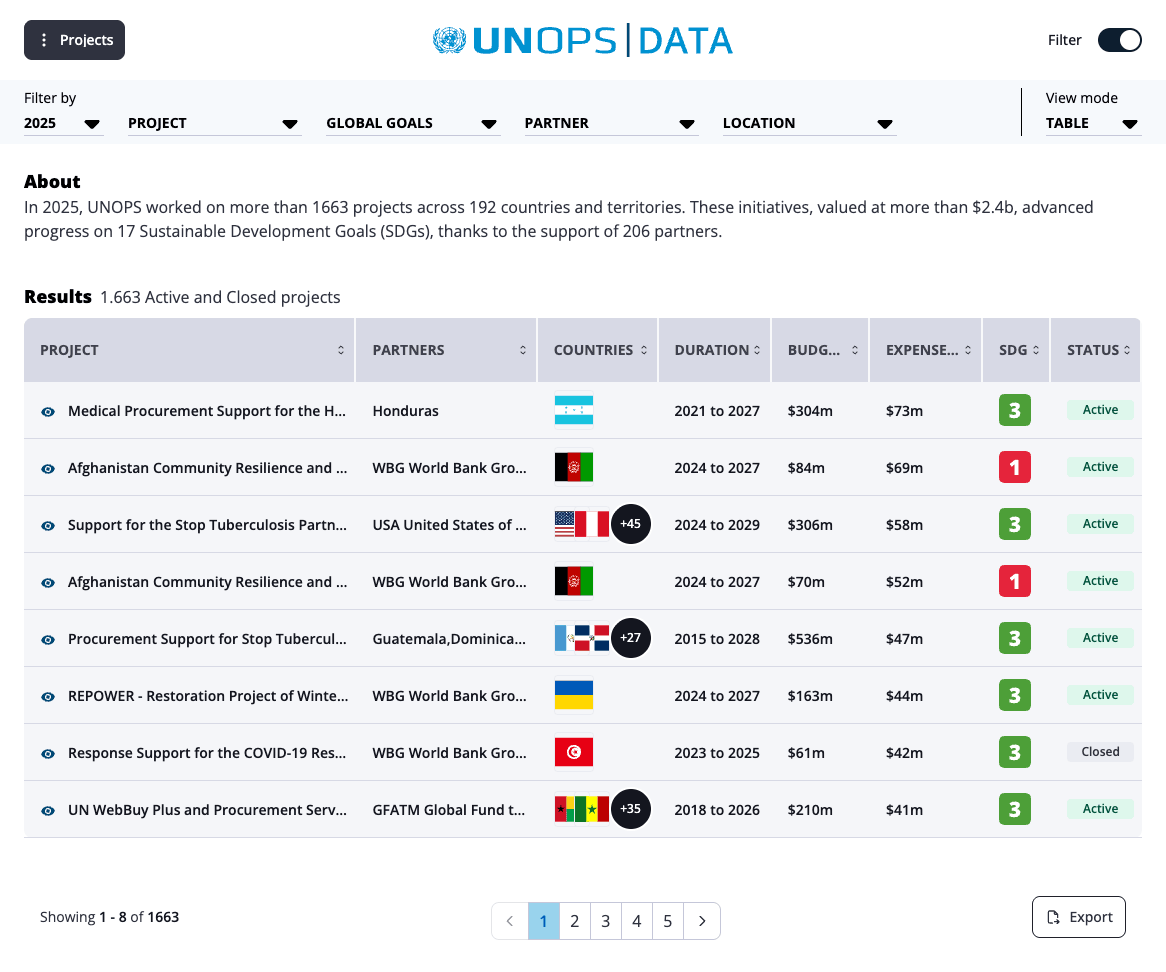Sort by the EXPENSE... column header

[x=926, y=350]
